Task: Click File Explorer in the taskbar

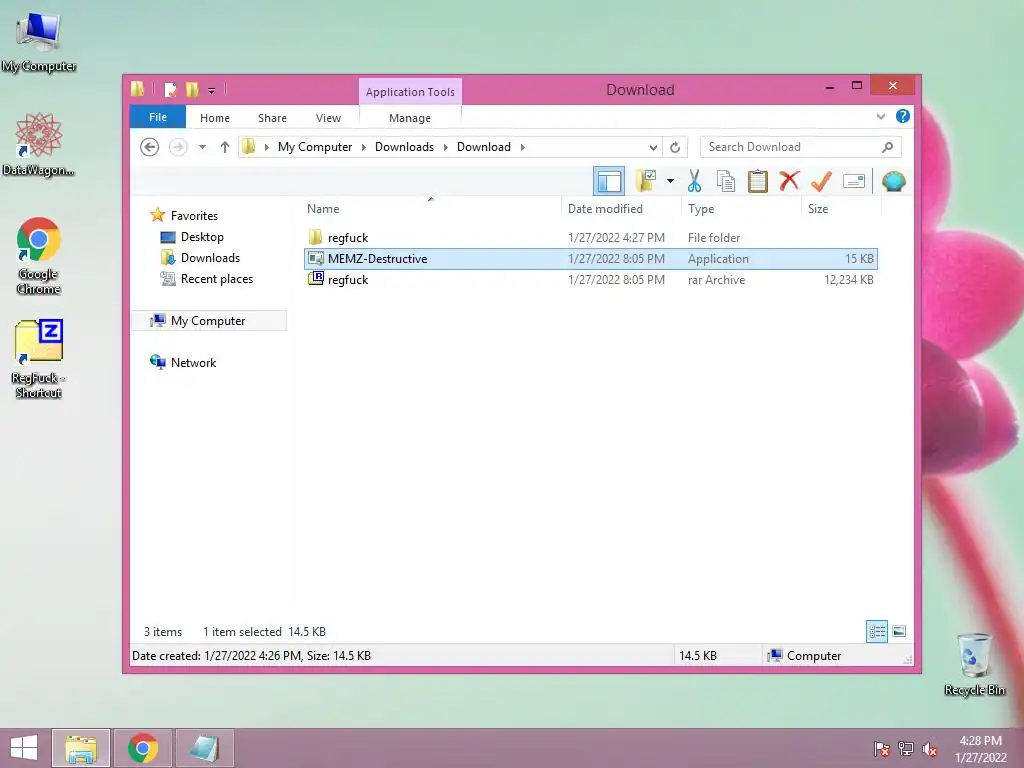Action: click(x=81, y=748)
